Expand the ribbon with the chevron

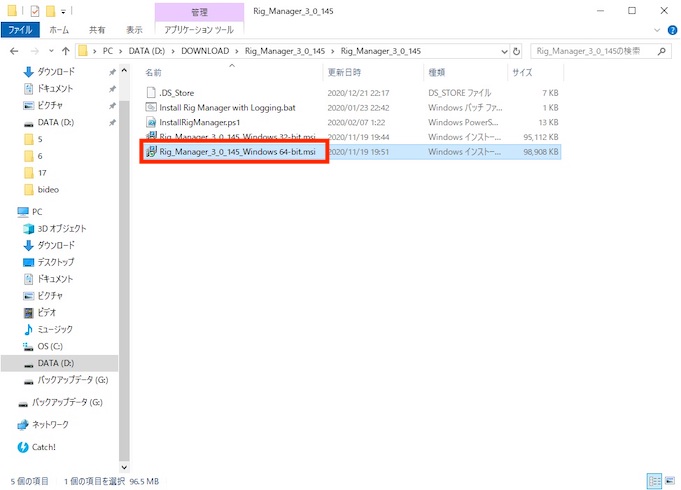[657, 30]
